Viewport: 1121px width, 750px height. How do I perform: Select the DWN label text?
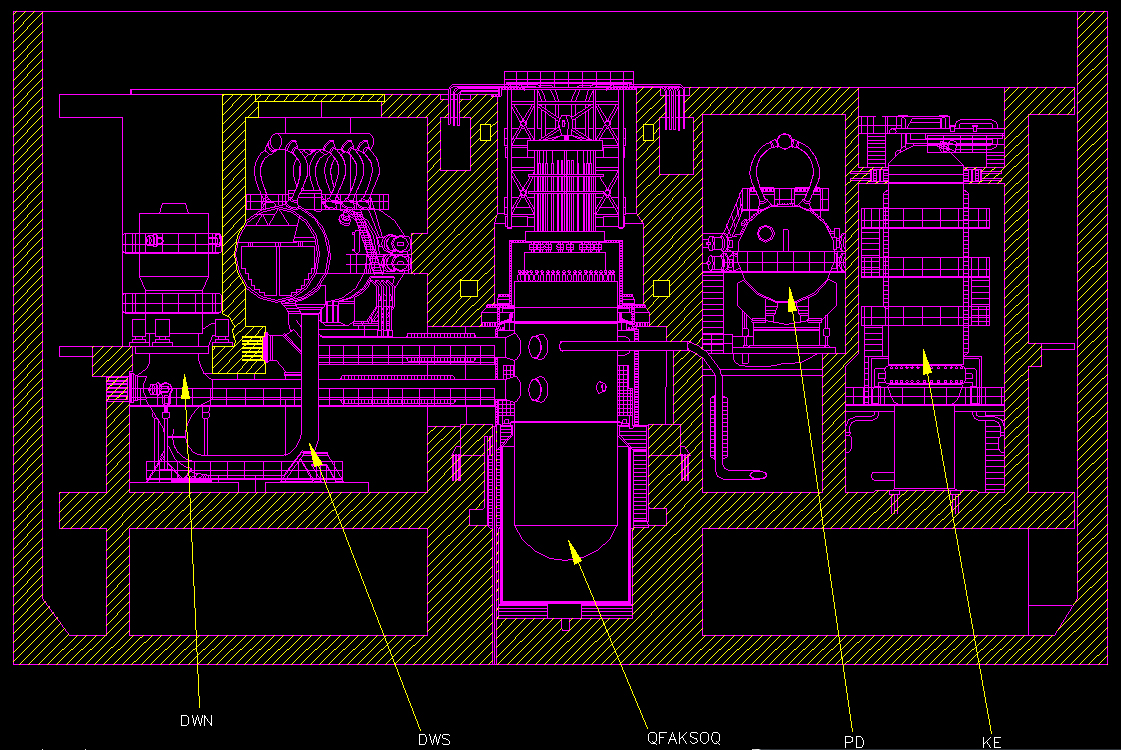[x=197, y=721]
